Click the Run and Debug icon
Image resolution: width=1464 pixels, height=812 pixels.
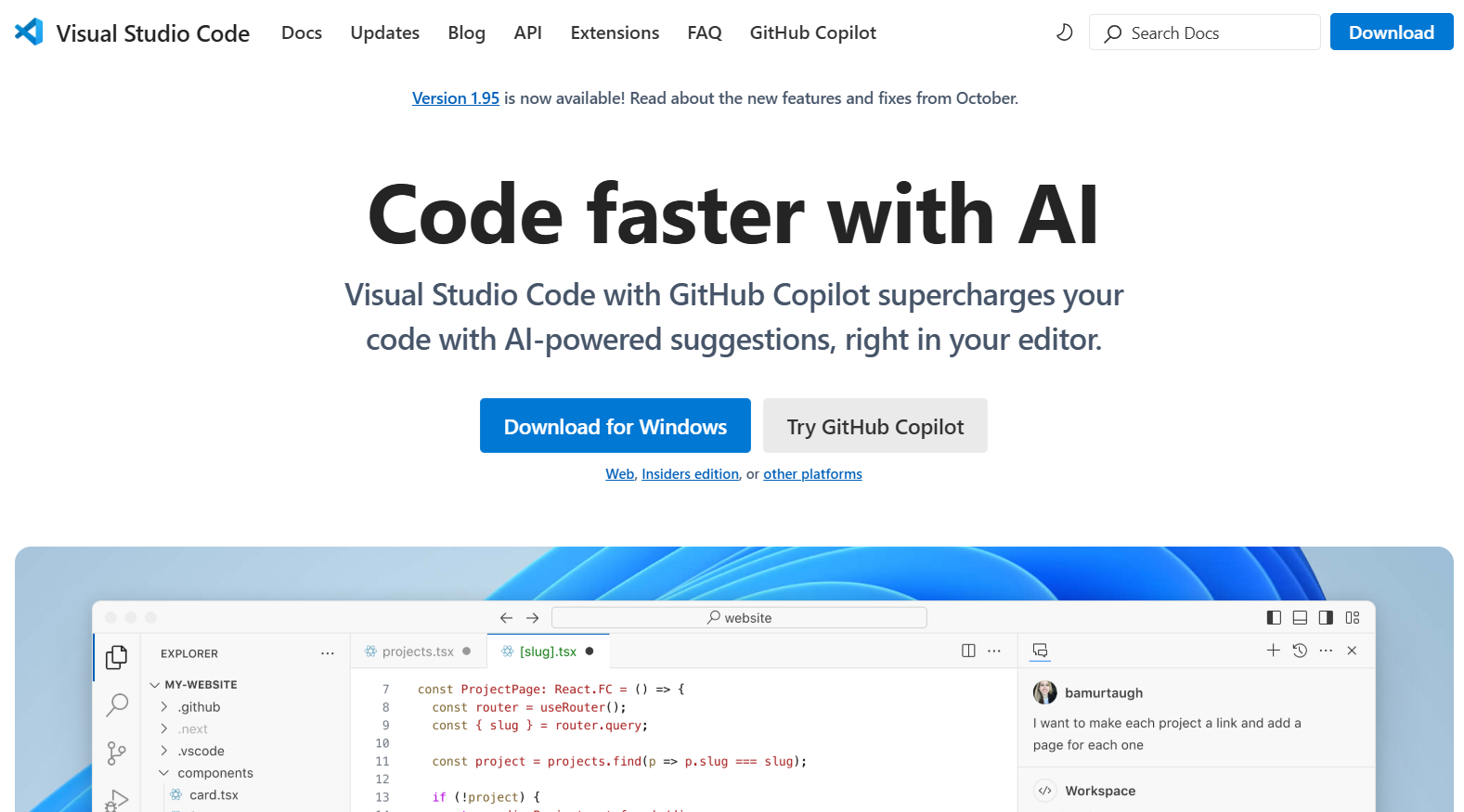tap(117, 800)
